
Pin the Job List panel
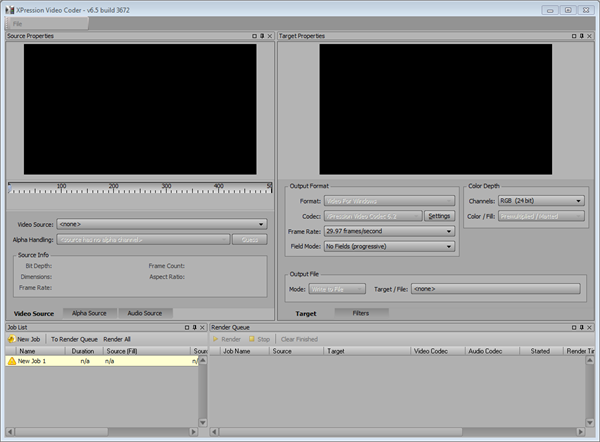194,328
